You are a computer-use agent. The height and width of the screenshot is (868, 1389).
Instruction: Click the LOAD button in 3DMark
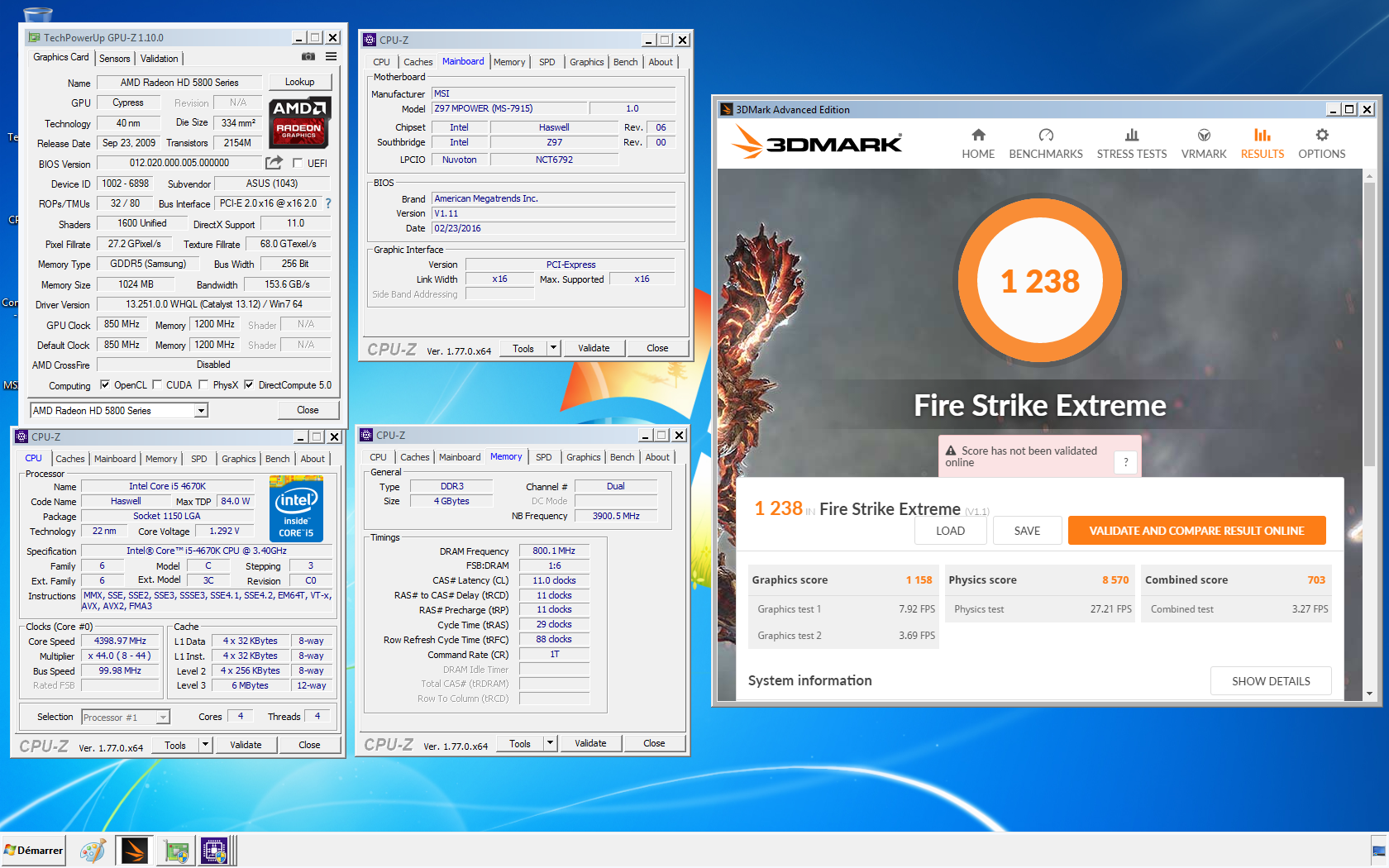[x=950, y=531]
